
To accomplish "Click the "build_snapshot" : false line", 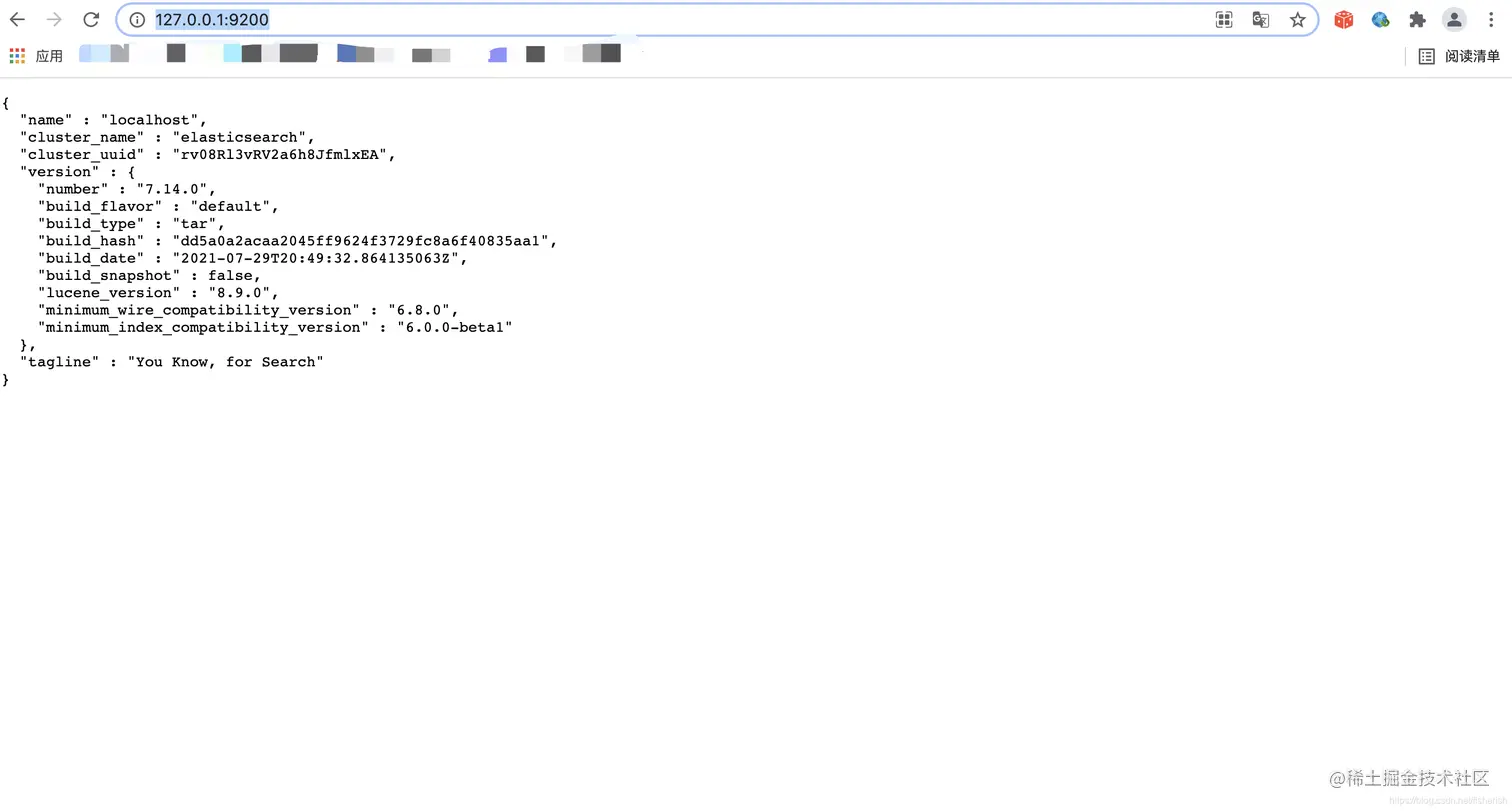I will 149,275.
